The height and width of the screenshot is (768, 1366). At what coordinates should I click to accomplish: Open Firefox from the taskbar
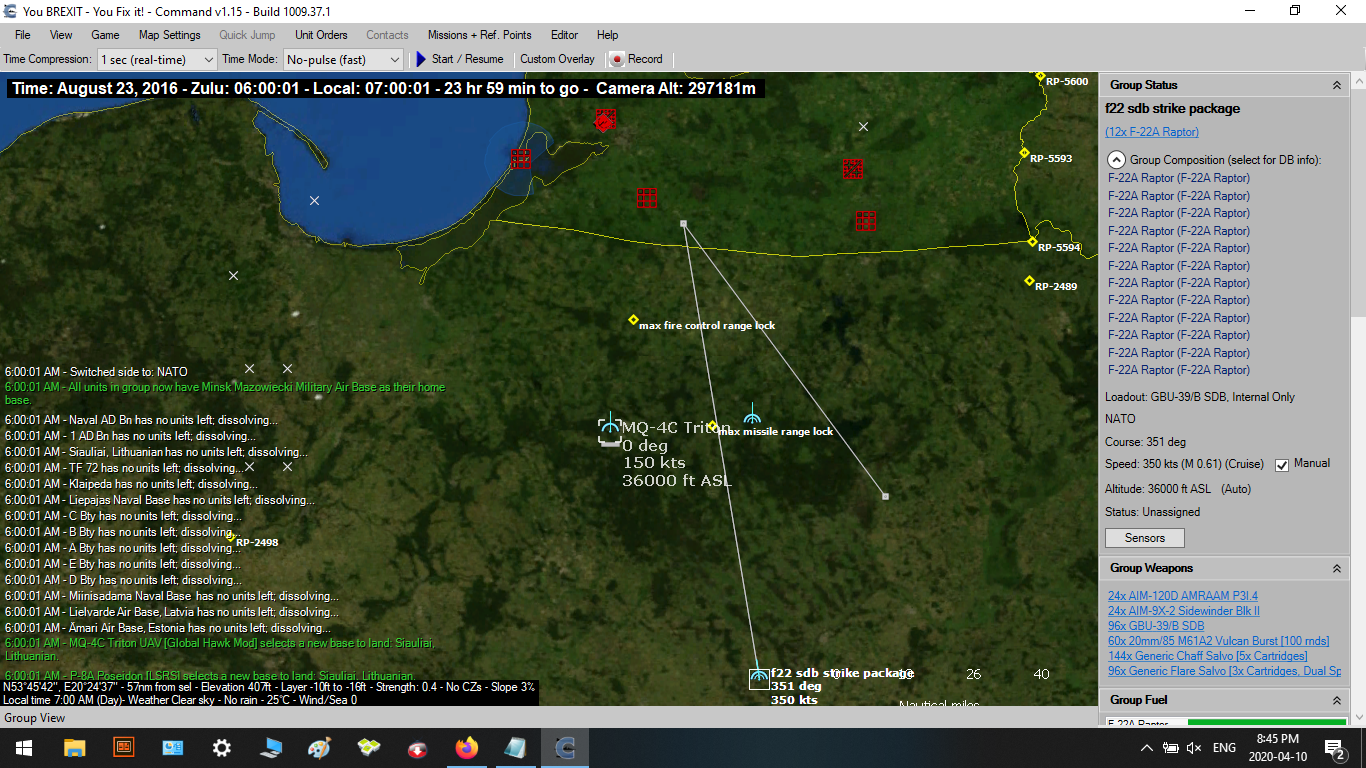point(466,748)
